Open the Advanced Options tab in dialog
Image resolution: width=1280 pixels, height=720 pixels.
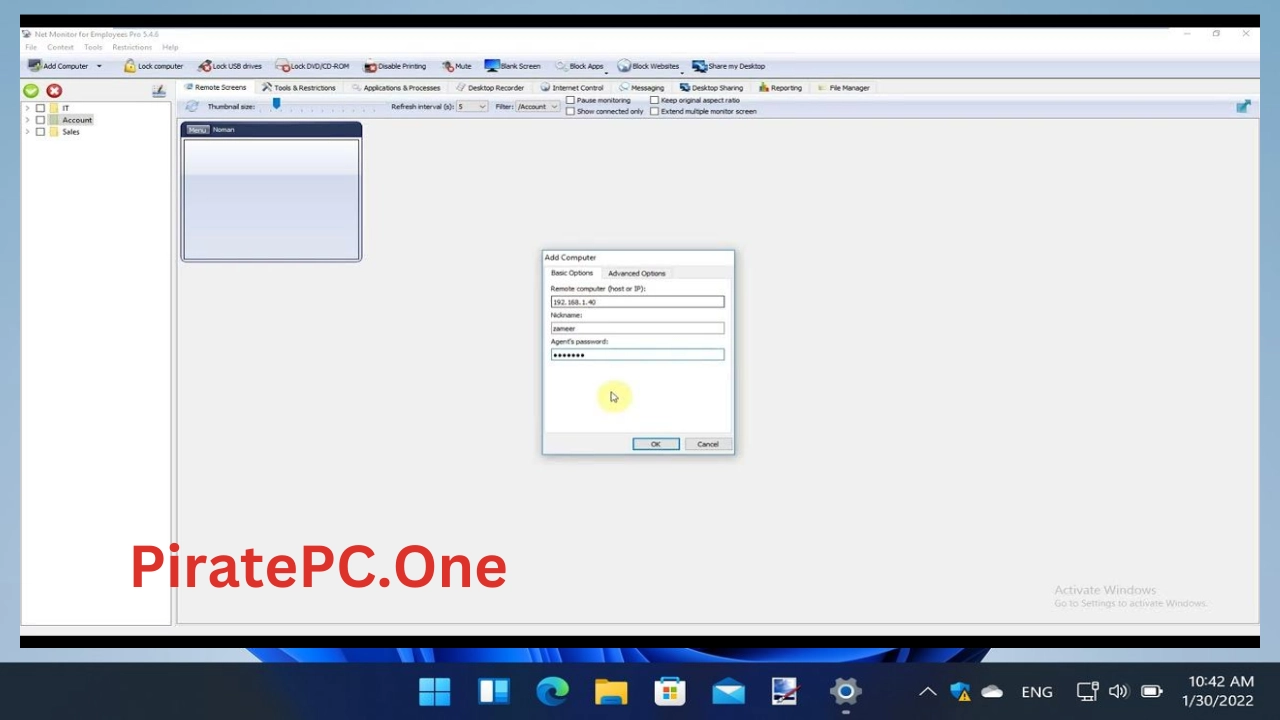click(637, 273)
